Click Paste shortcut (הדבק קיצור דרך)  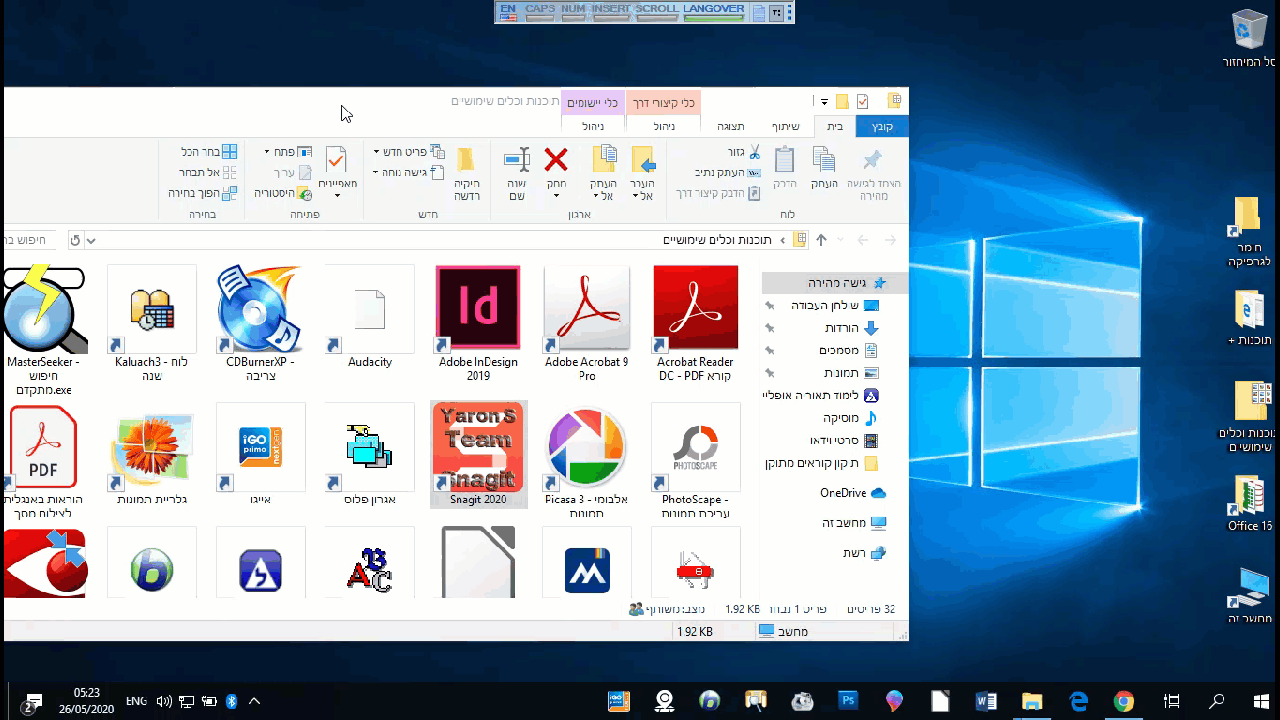[719, 193]
